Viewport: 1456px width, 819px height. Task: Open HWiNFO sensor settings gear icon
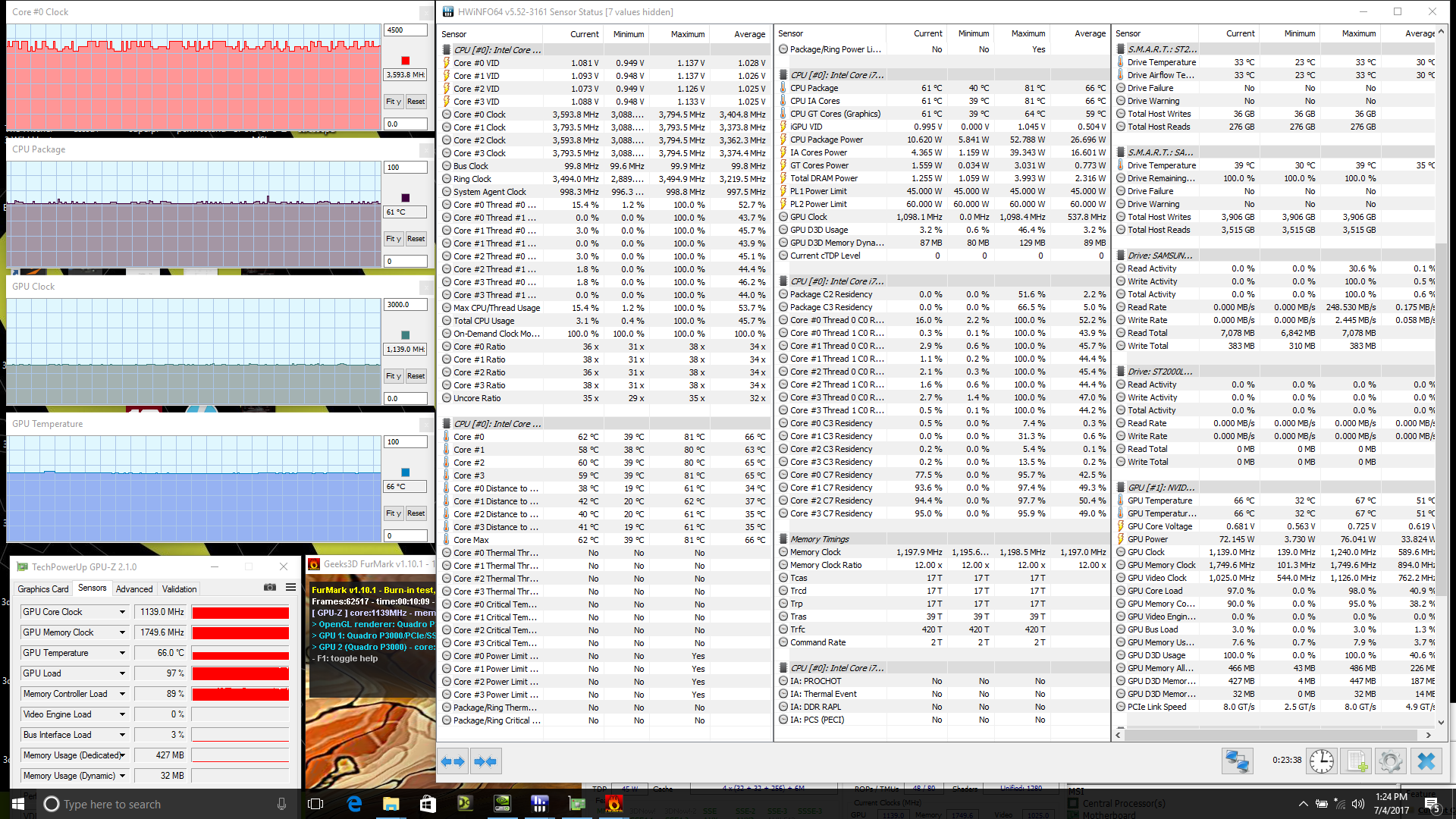(1391, 761)
